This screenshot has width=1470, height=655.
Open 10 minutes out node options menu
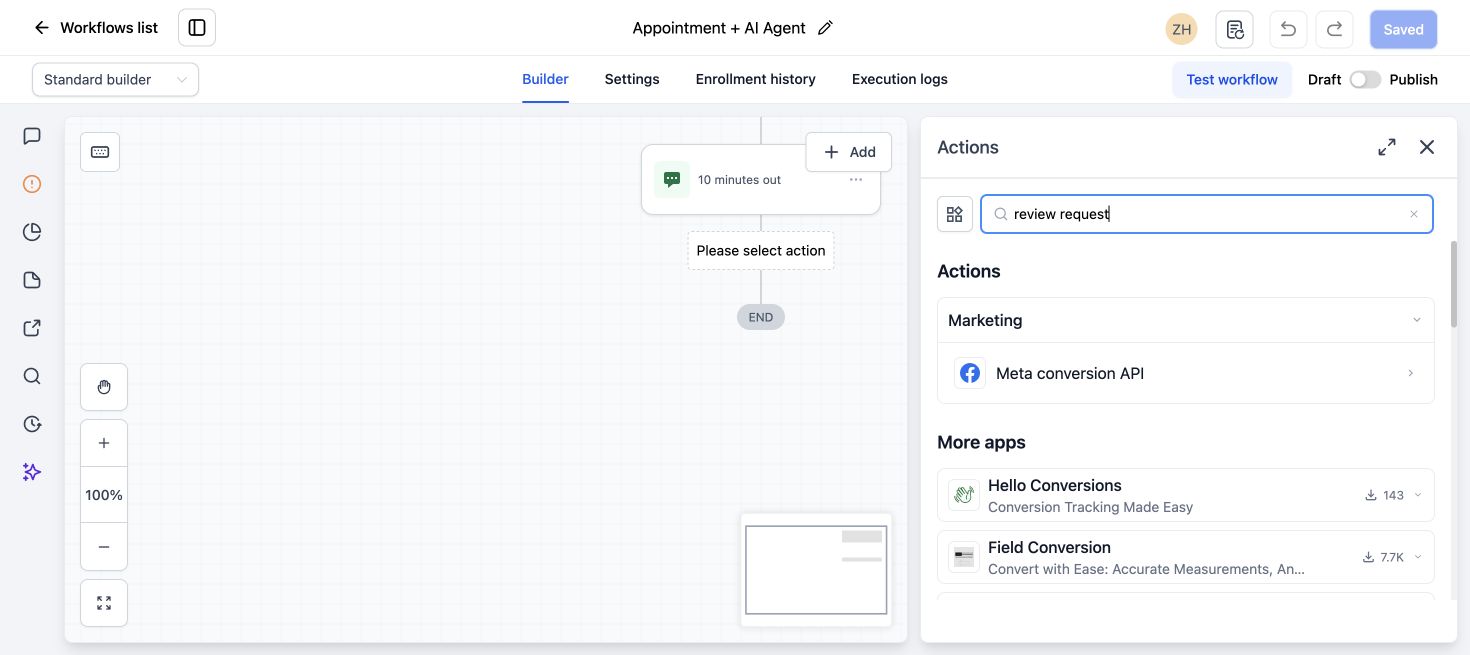pyautogui.click(x=856, y=180)
